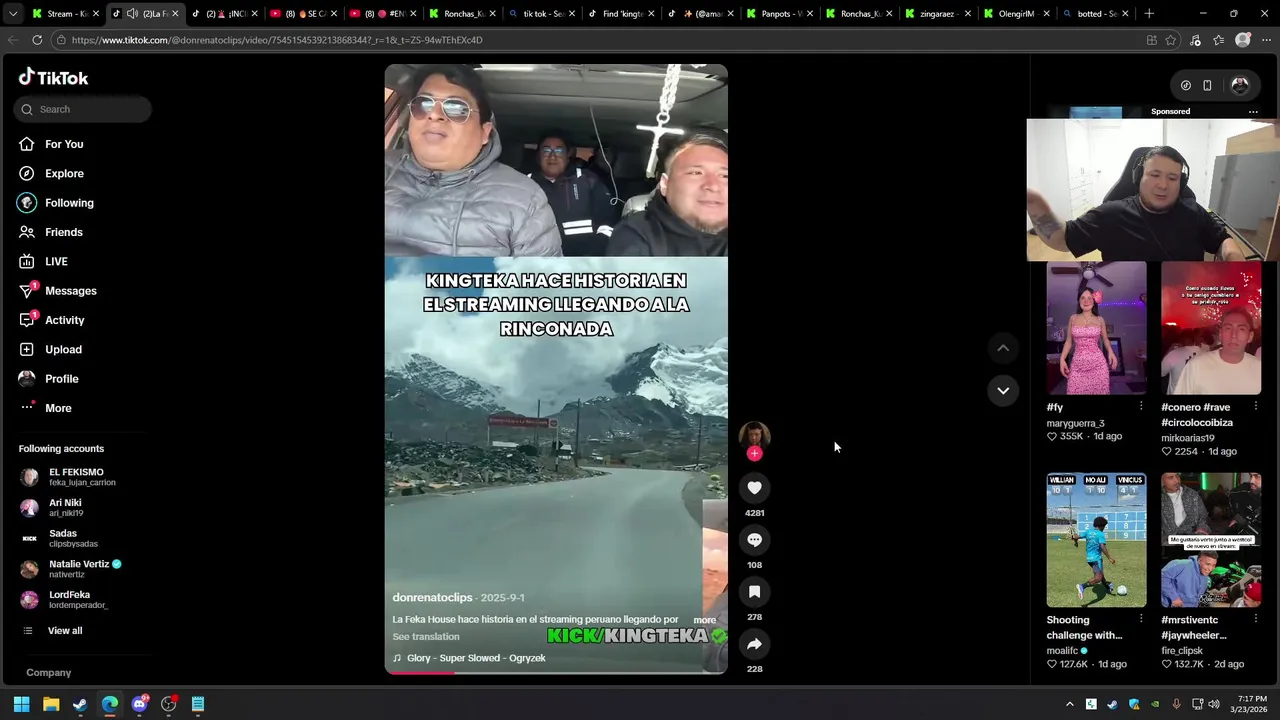Reload the page in browser
Image resolution: width=1280 pixels, height=720 pixels.
37,40
